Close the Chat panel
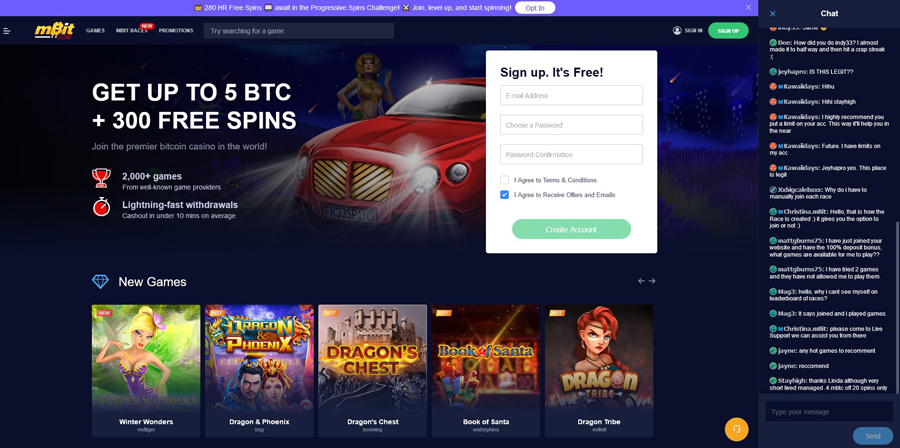Viewport: 900px width, 448px height. (x=773, y=14)
